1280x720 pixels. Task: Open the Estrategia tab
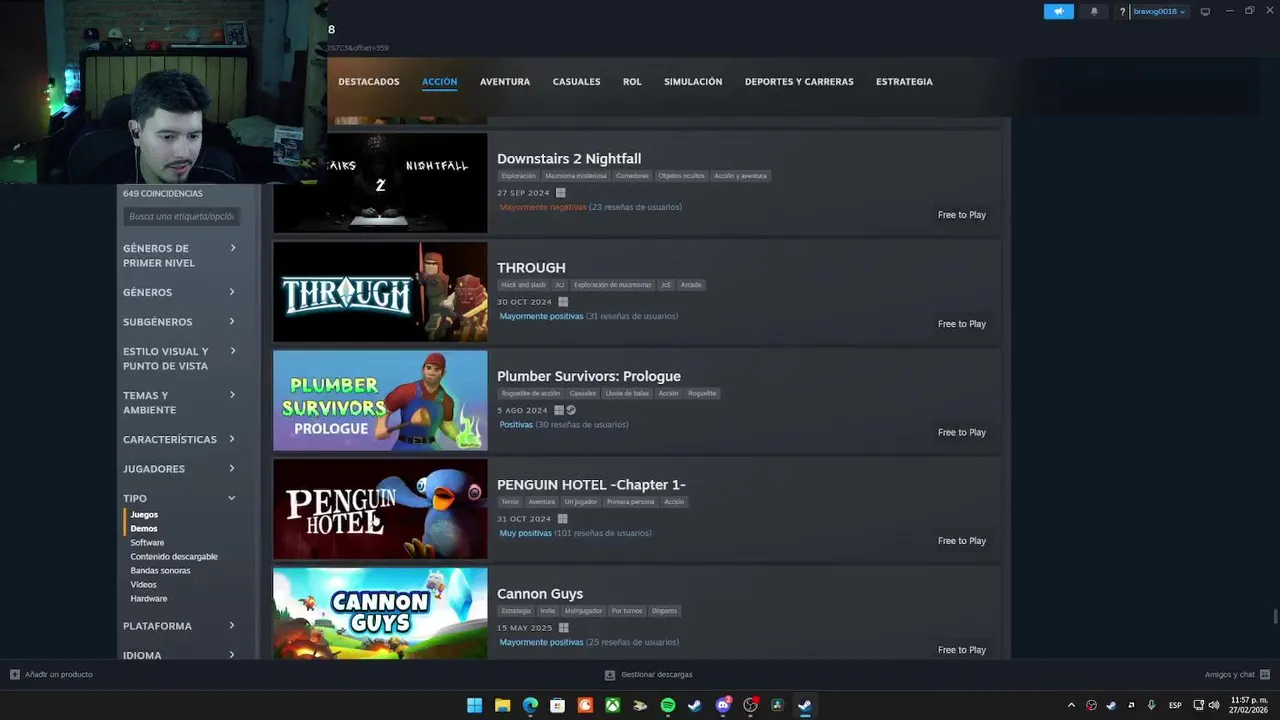[904, 82]
